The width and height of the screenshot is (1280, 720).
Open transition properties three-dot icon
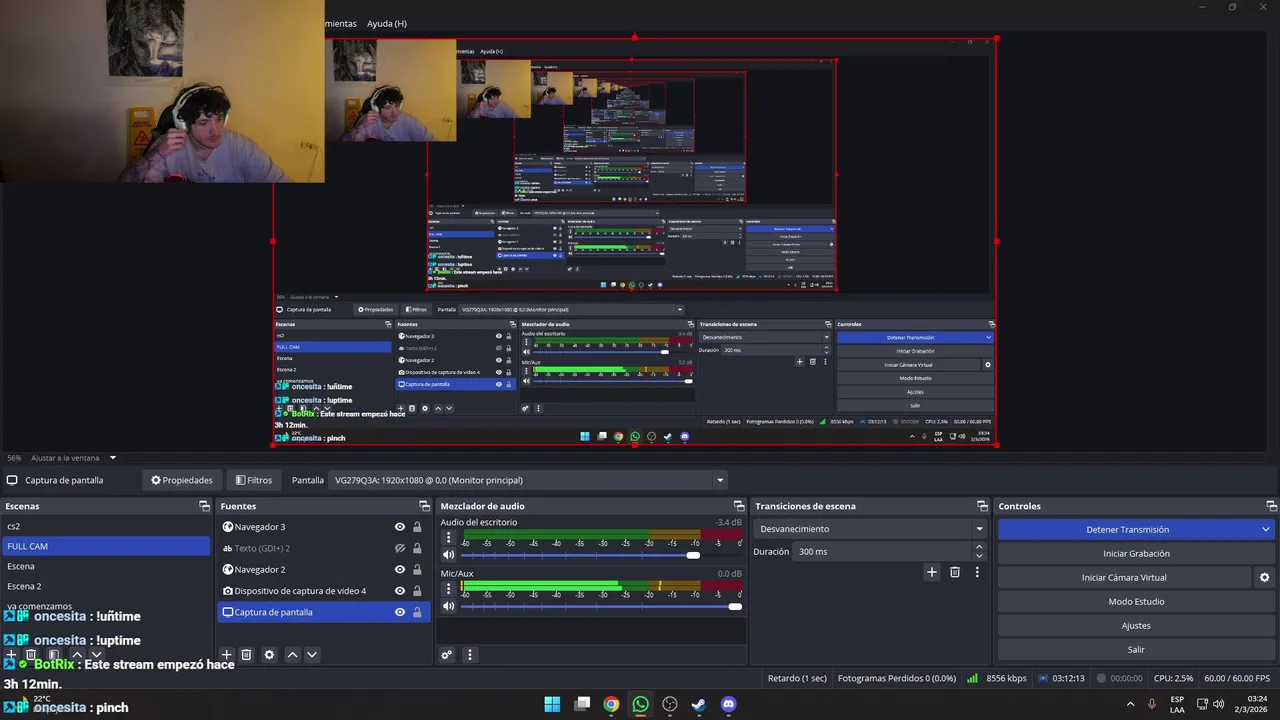[x=977, y=572]
